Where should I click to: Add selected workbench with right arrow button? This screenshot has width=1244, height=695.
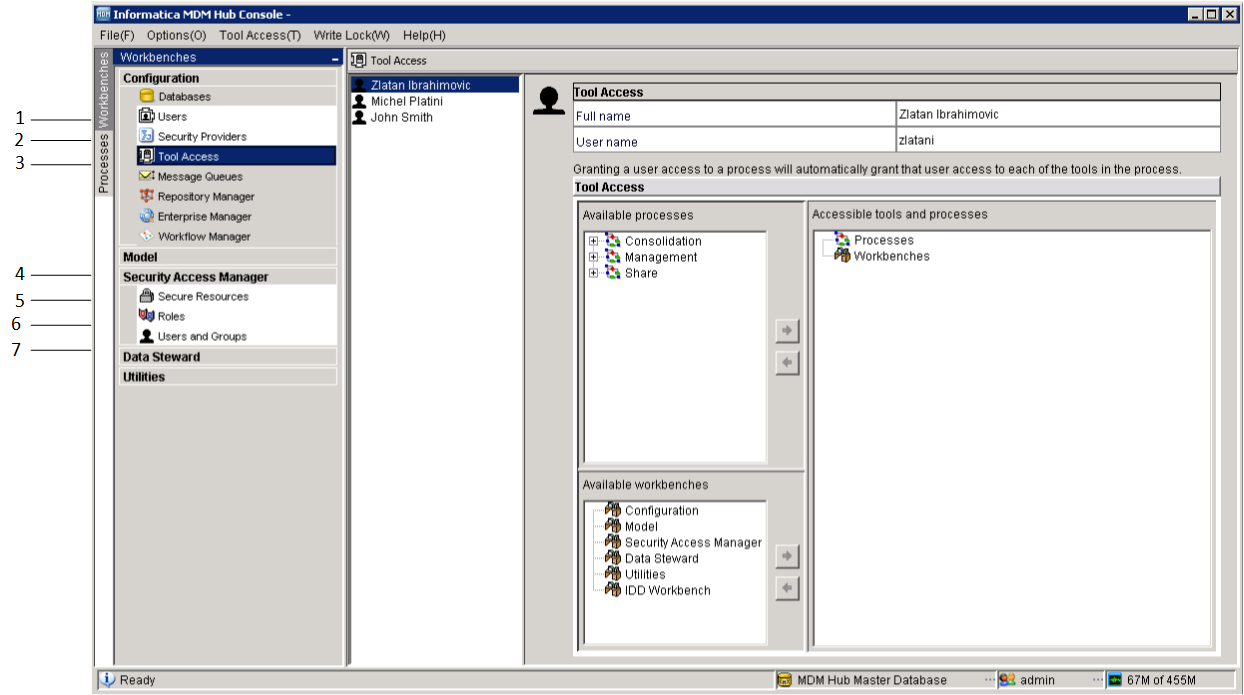[x=788, y=556]
